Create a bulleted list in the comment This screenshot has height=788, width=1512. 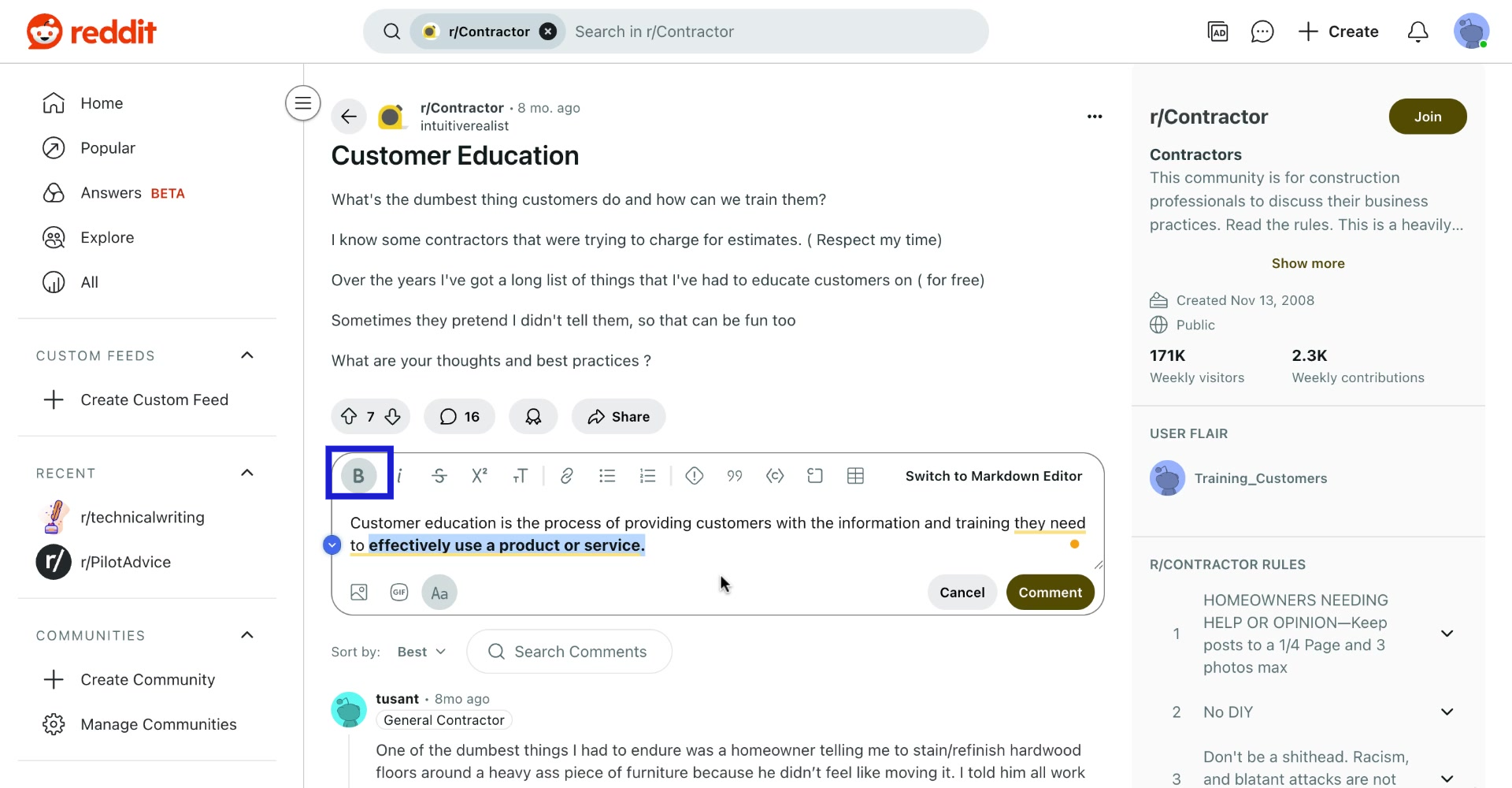click(x=606, y=475)
